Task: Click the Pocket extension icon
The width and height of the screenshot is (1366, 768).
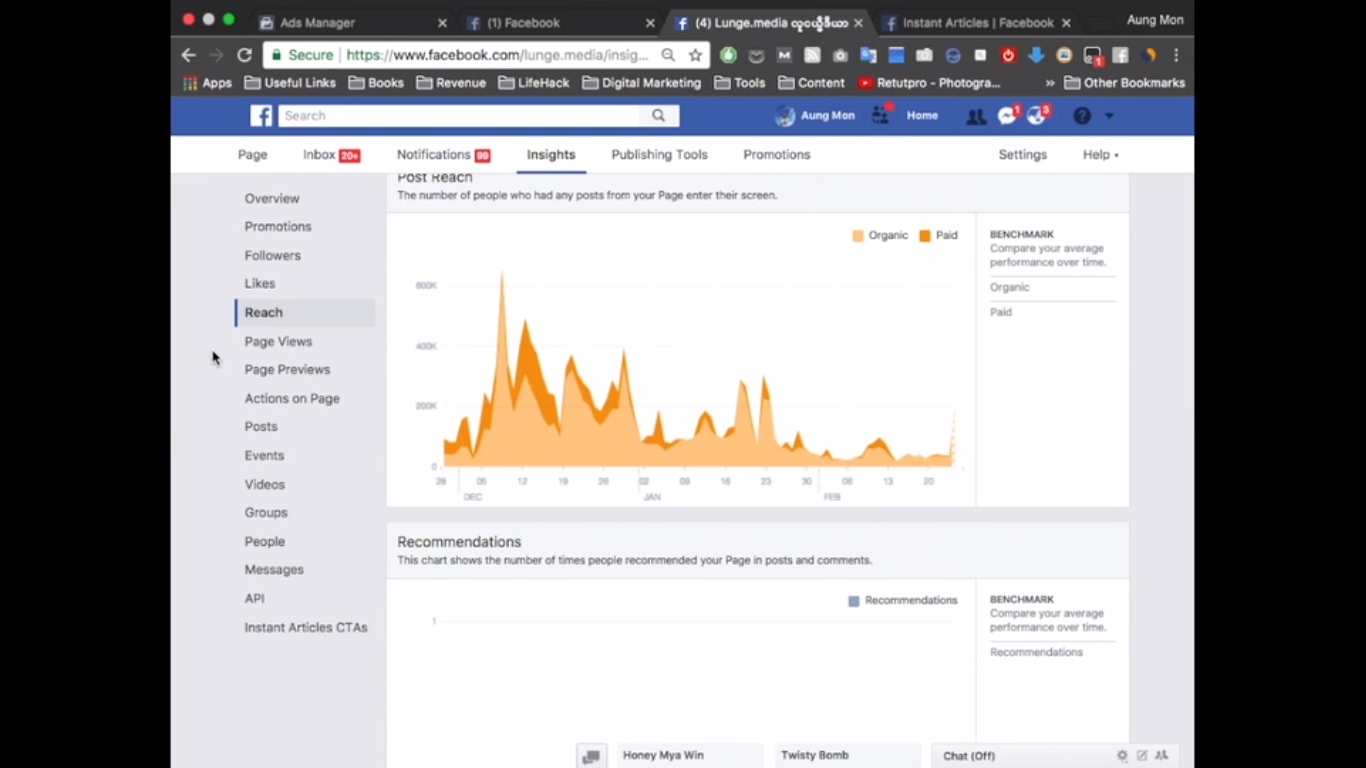Action: tap(757, 55)
